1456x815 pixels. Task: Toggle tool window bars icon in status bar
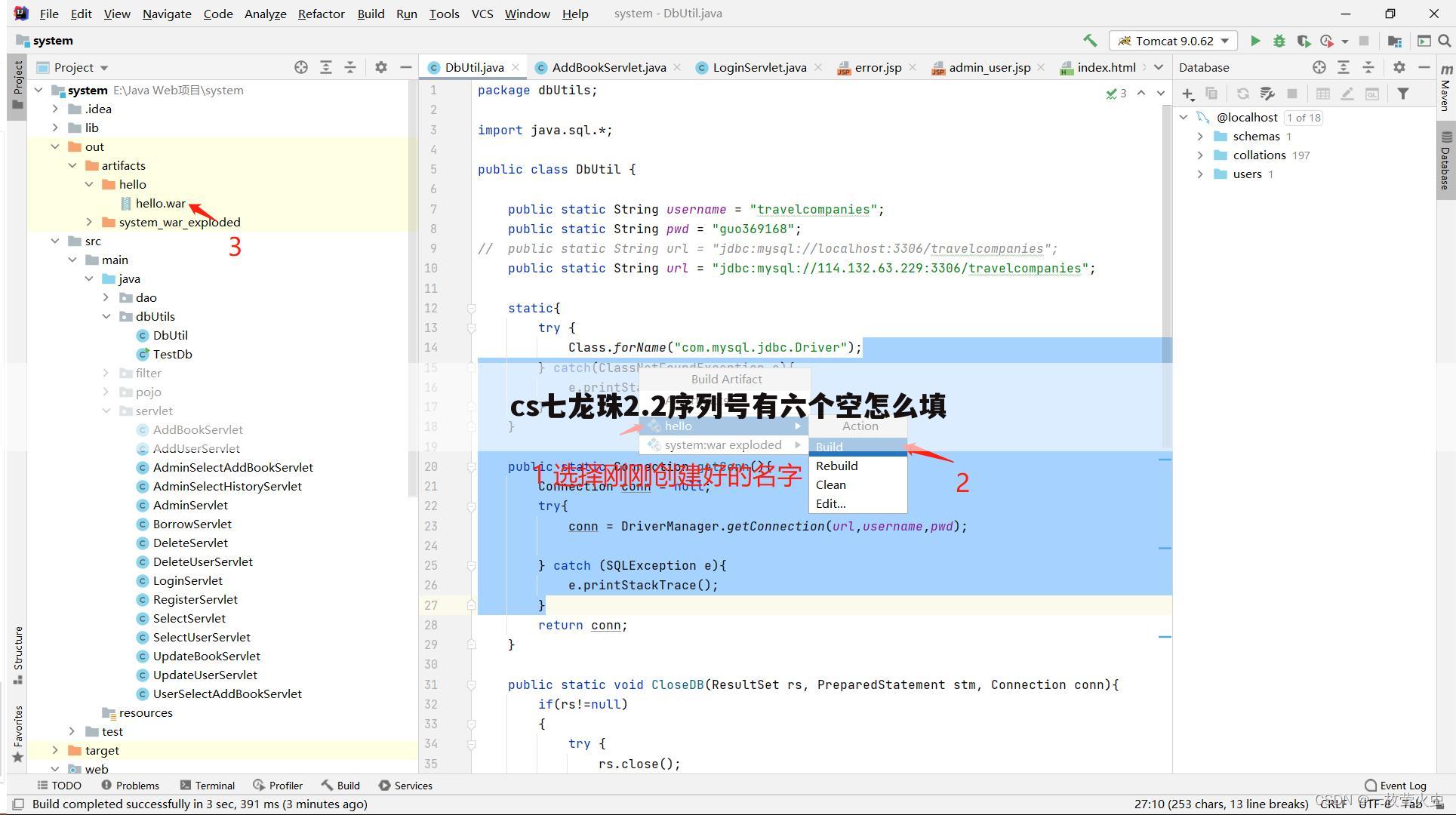(18, 804)
